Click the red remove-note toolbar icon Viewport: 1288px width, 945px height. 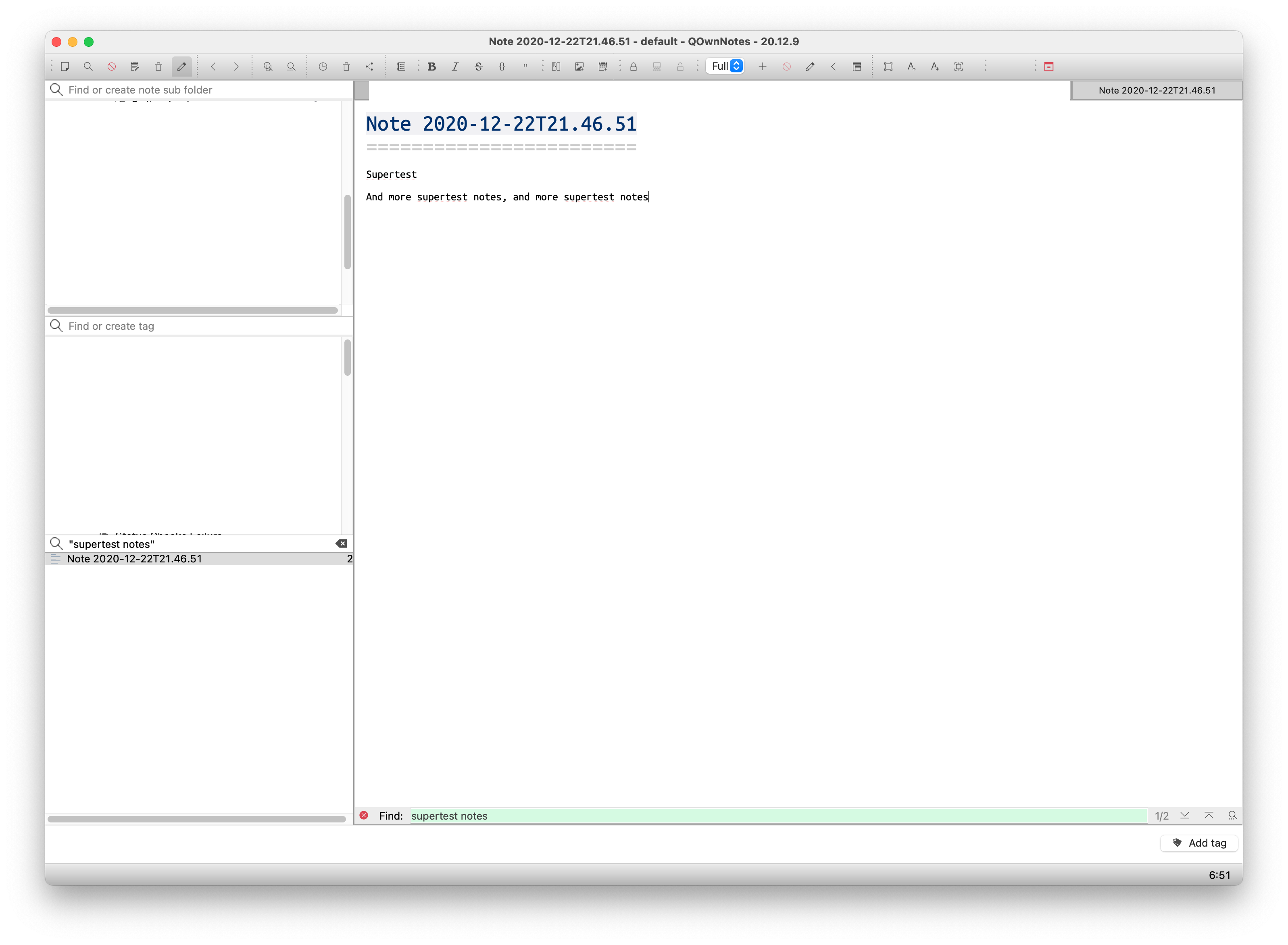tap(112, 67)
